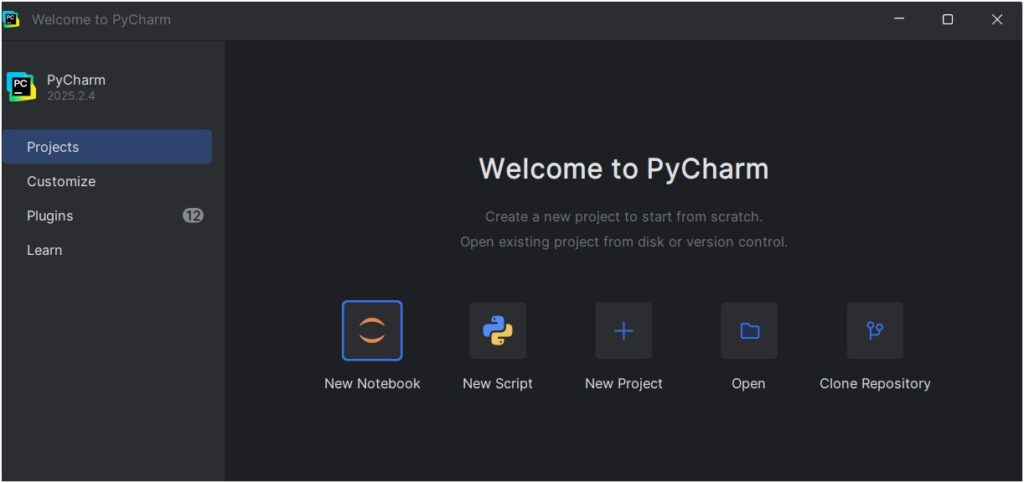Click the Python logo New Script icon
This screenshot has width=1024, height=483.
pos(498,331)
